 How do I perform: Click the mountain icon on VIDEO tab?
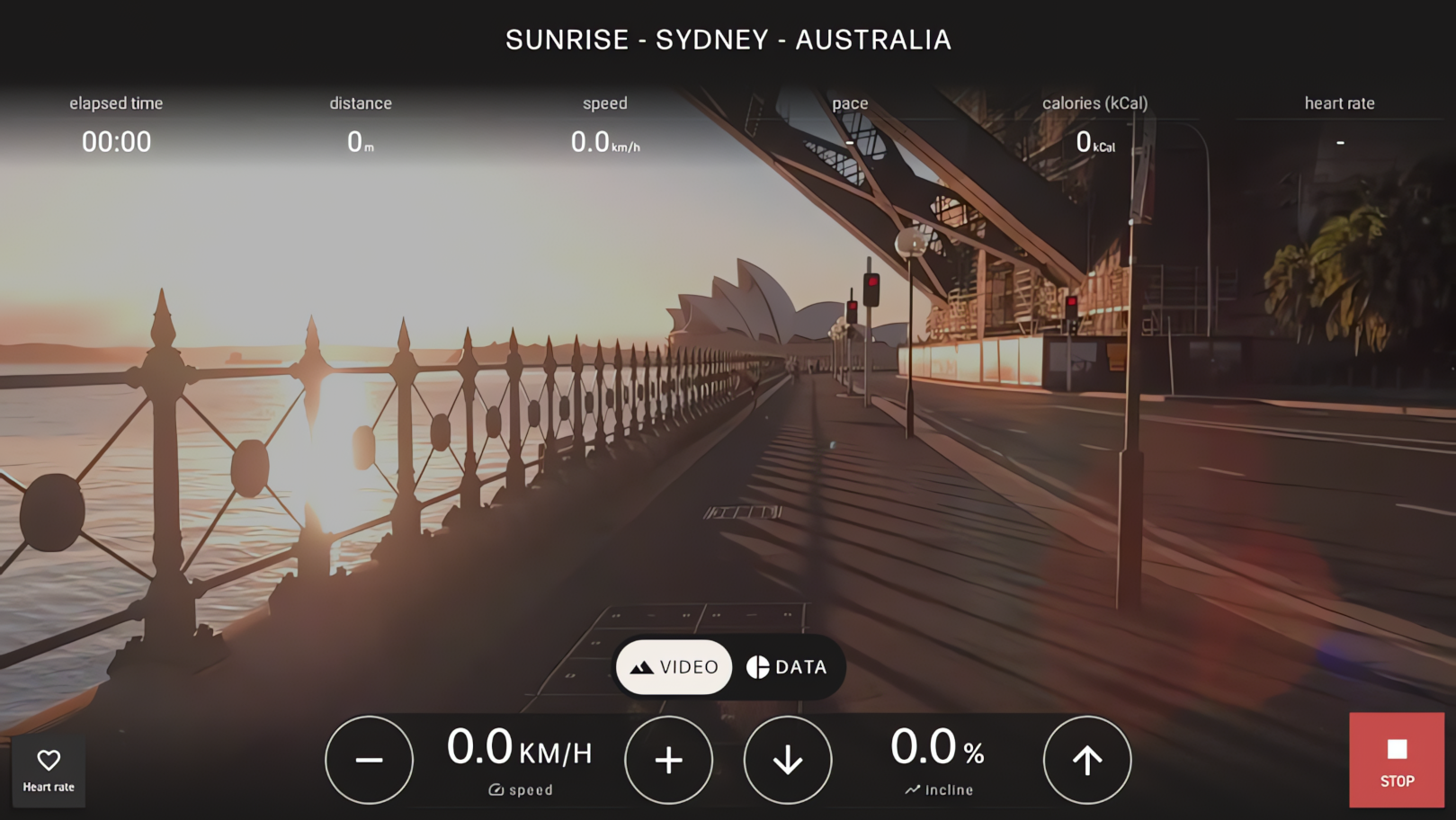pyautogui.click(x=641, y=667)
